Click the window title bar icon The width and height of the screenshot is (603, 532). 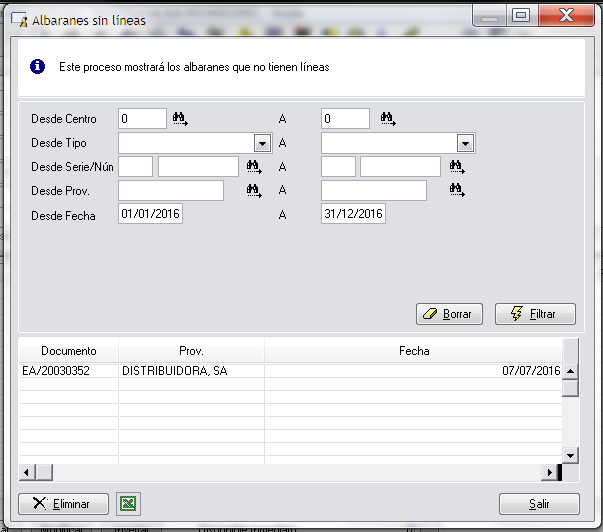19,20
